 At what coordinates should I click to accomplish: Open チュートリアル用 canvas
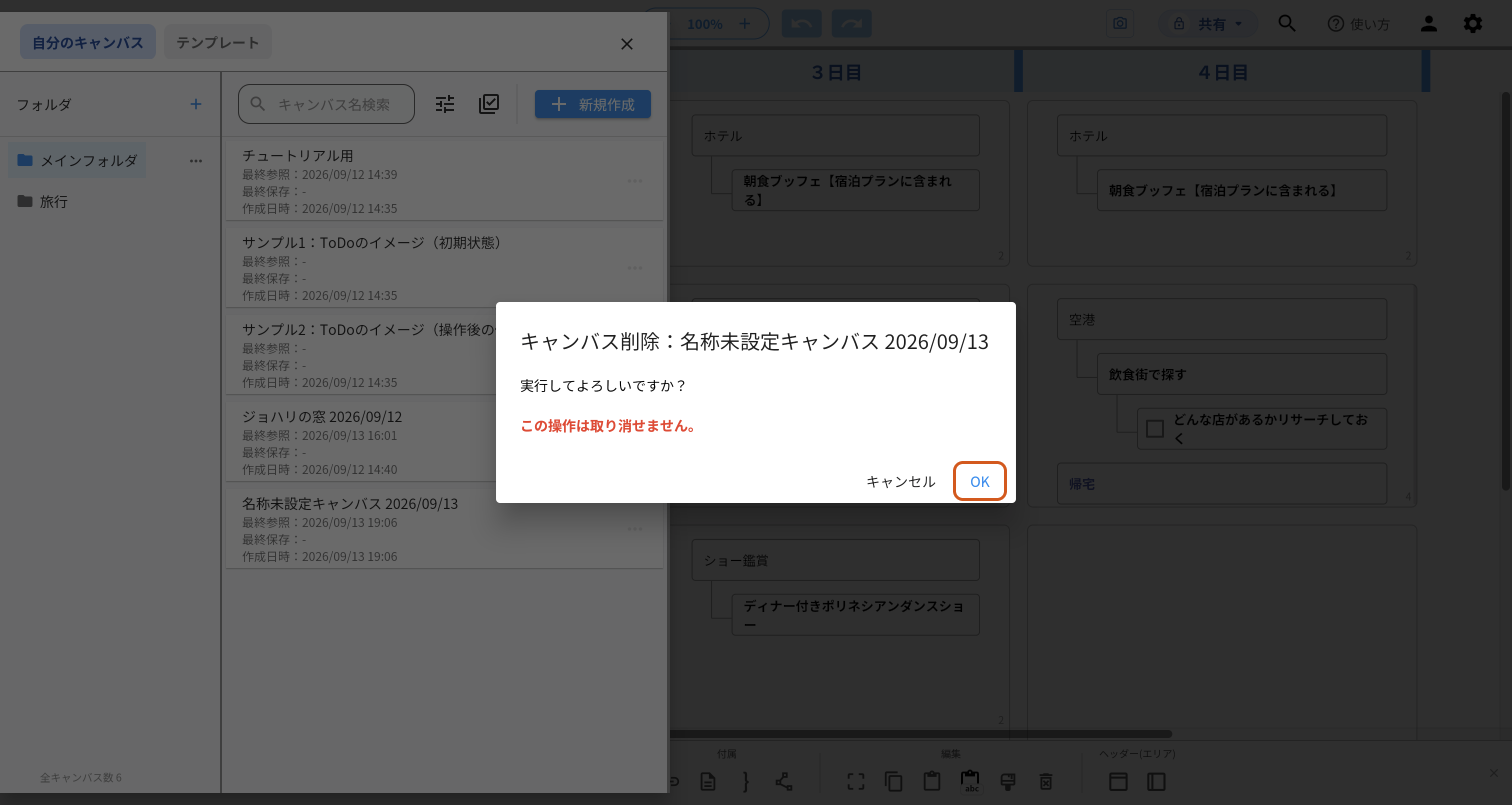tap(444, 181)
